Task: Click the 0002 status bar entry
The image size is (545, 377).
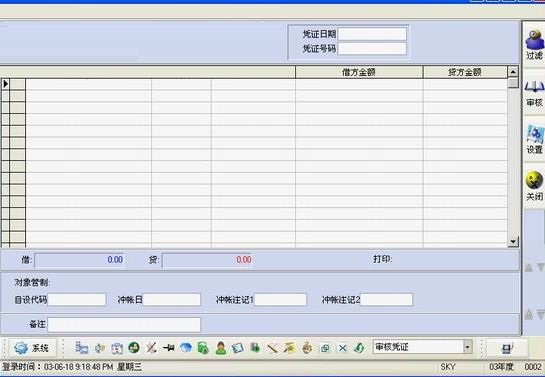Action: (x=533, y=367)
